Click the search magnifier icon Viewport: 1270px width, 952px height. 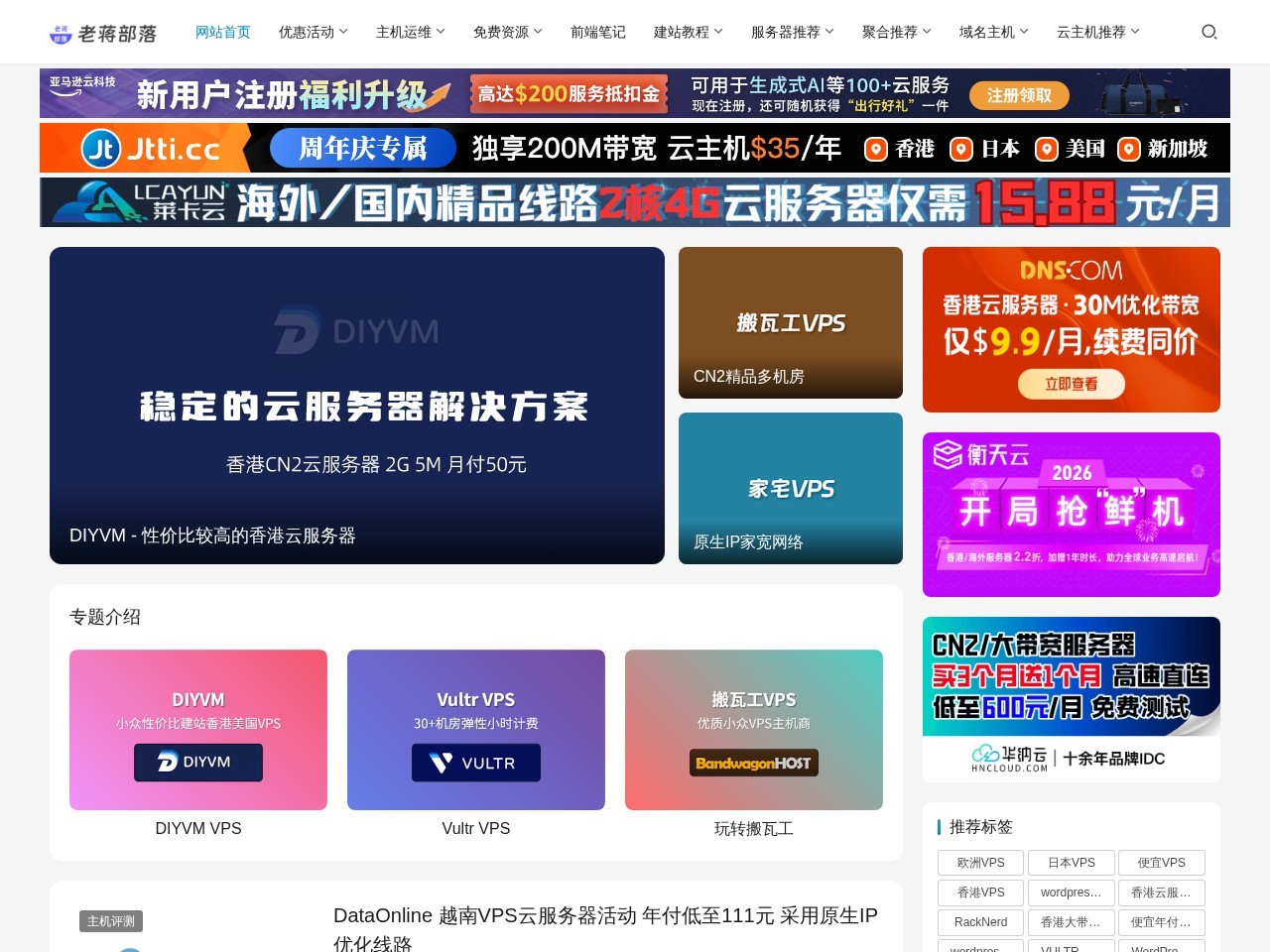coord(1208,32)
